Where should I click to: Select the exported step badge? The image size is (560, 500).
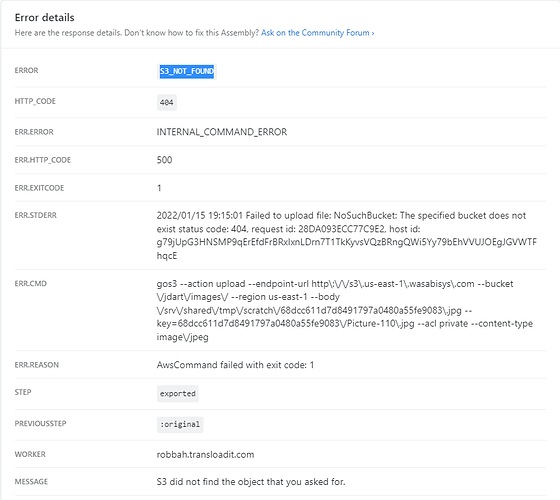tap(178, 394)
